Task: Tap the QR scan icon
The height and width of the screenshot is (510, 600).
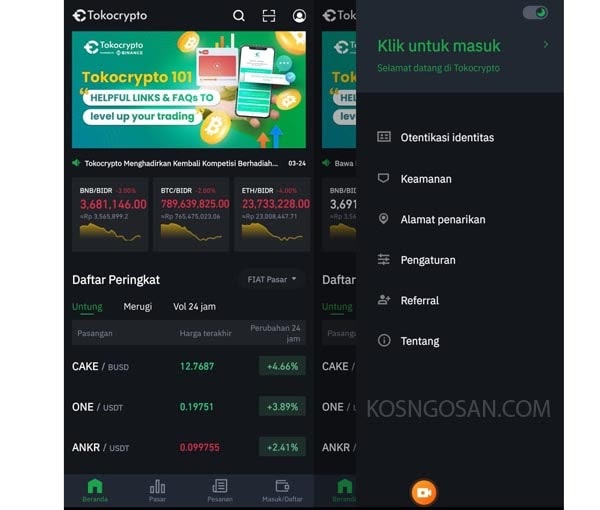Action: [x=269, y=16]
